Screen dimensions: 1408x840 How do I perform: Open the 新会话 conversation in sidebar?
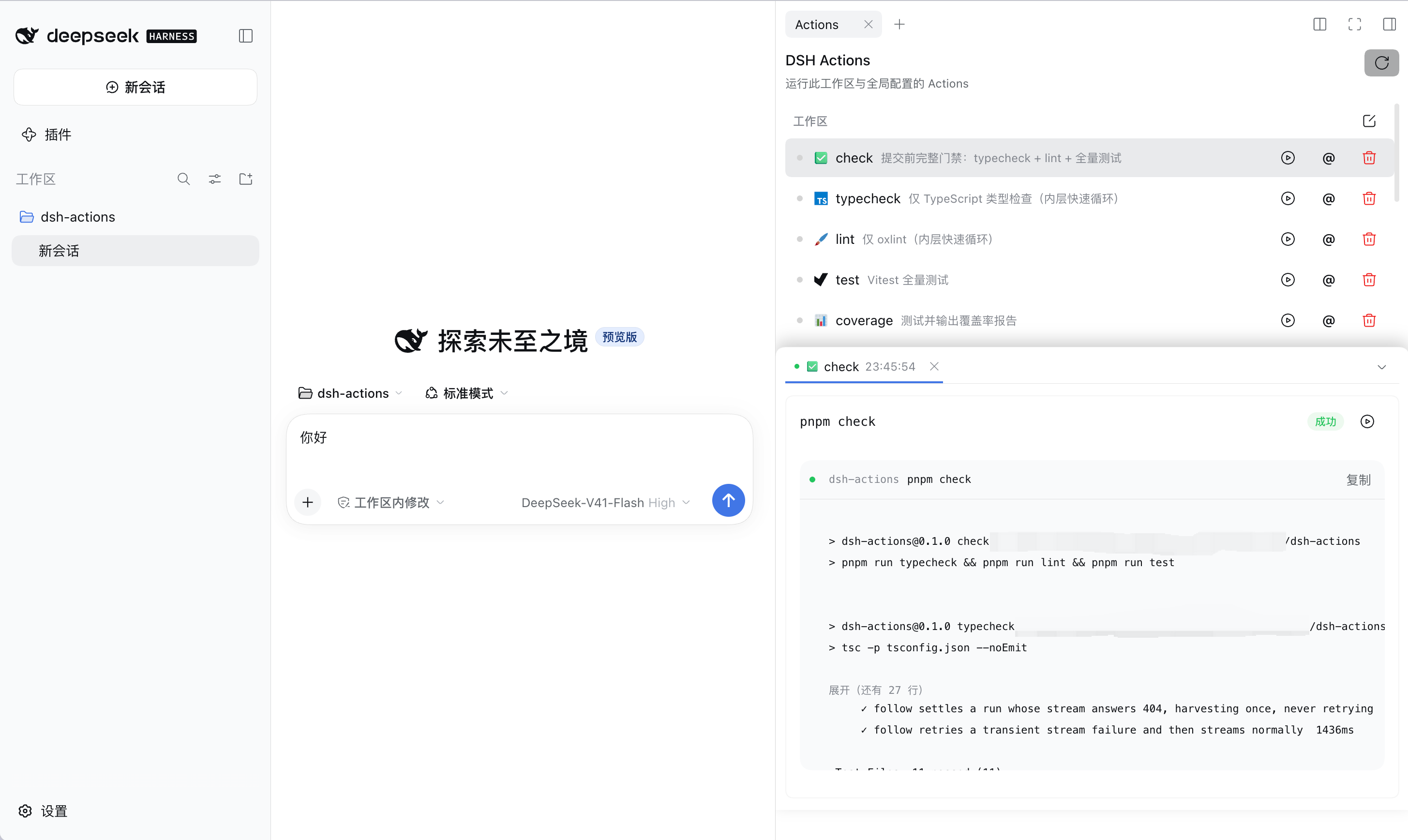pos(135,251)
